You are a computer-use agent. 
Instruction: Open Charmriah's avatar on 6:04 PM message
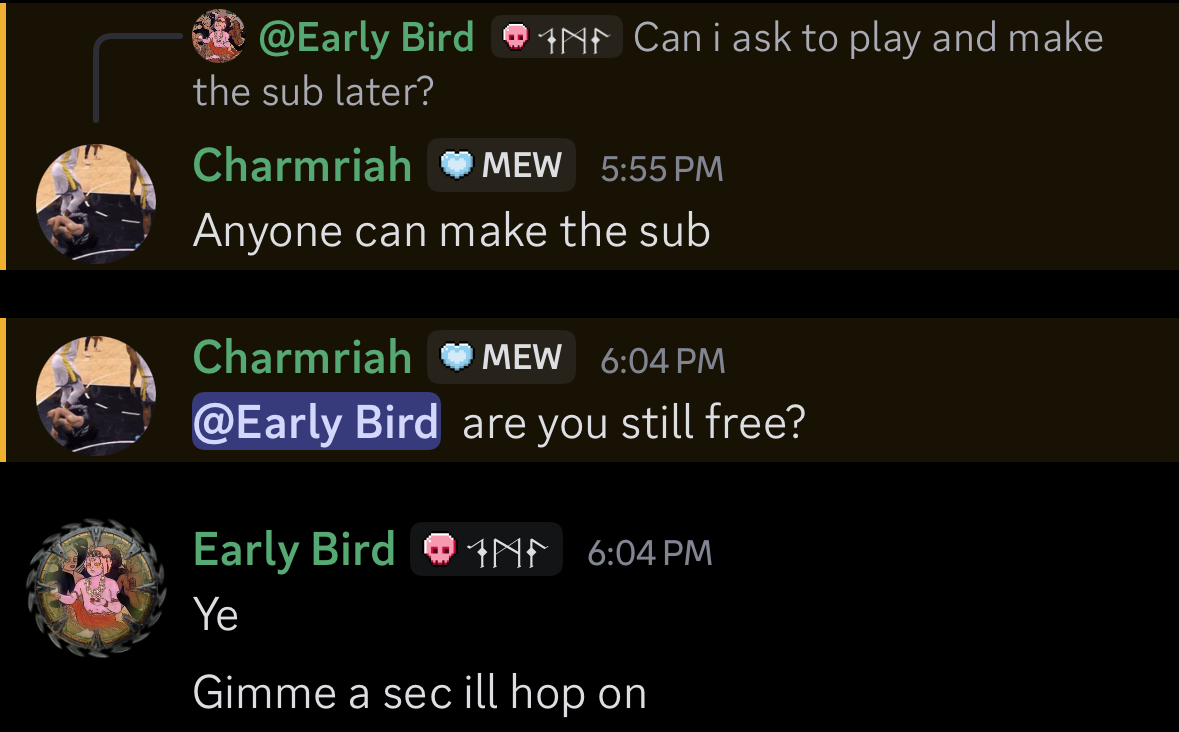pyautogui.click(x=96, y=395)
